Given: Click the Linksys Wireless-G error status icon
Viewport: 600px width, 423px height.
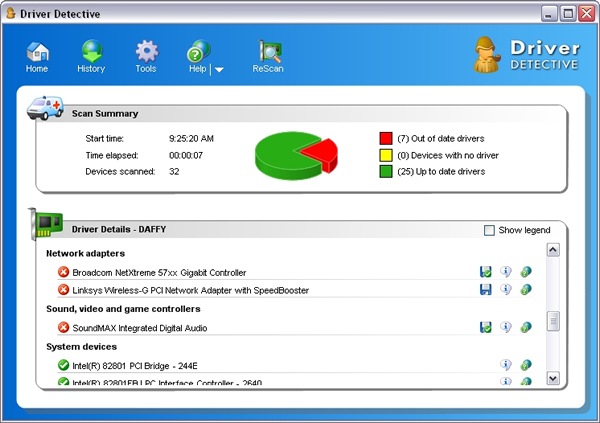Looking at the screenshot, I should (x=63, y=290).
